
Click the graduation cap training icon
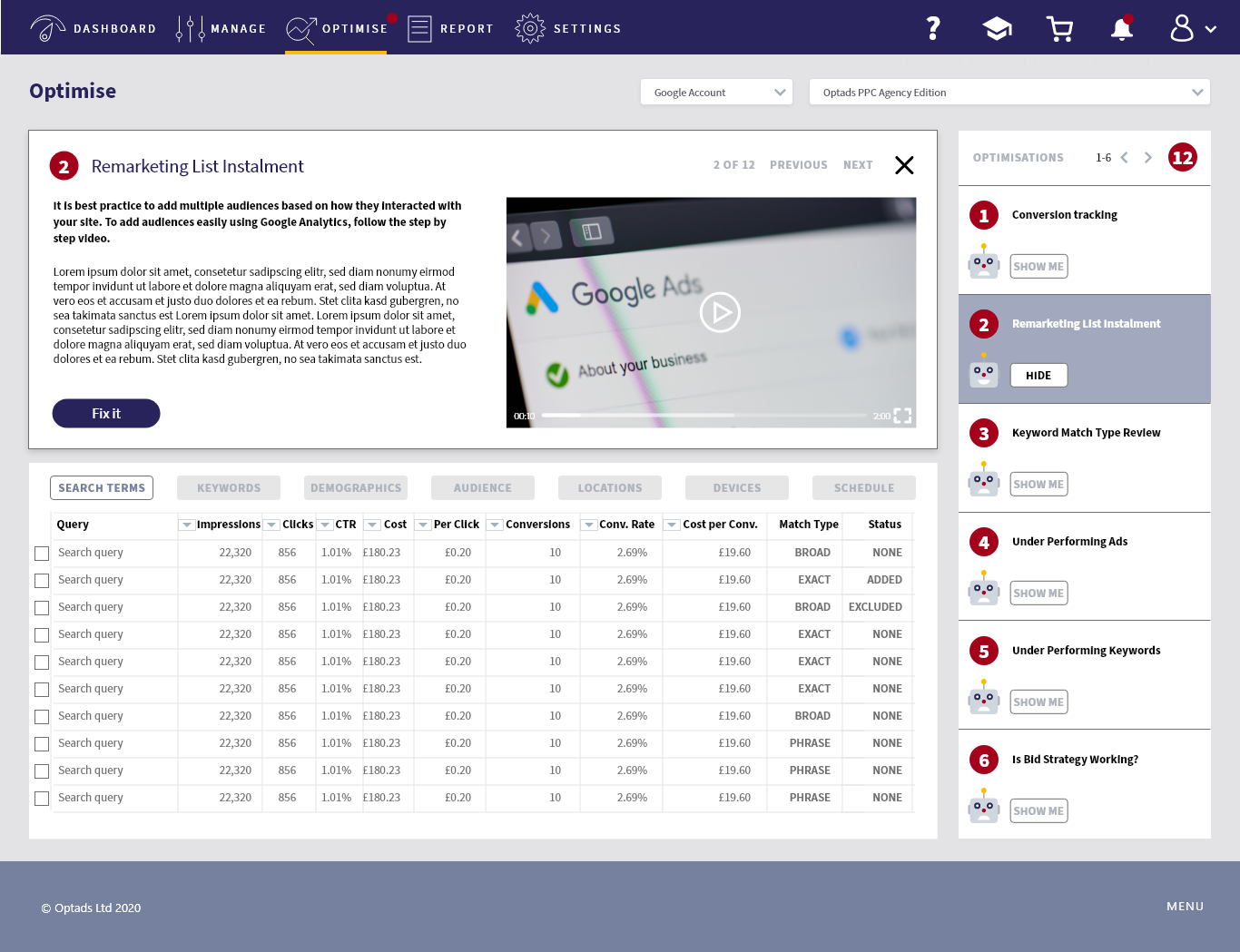(x=997, y=29)
